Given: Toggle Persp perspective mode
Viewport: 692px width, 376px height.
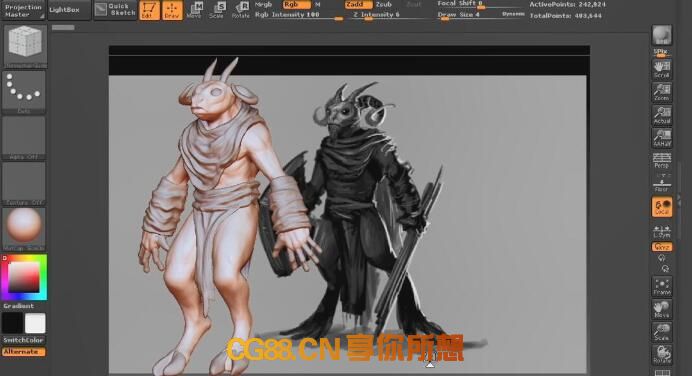Looking at the screenshot, I should [662, 161].
